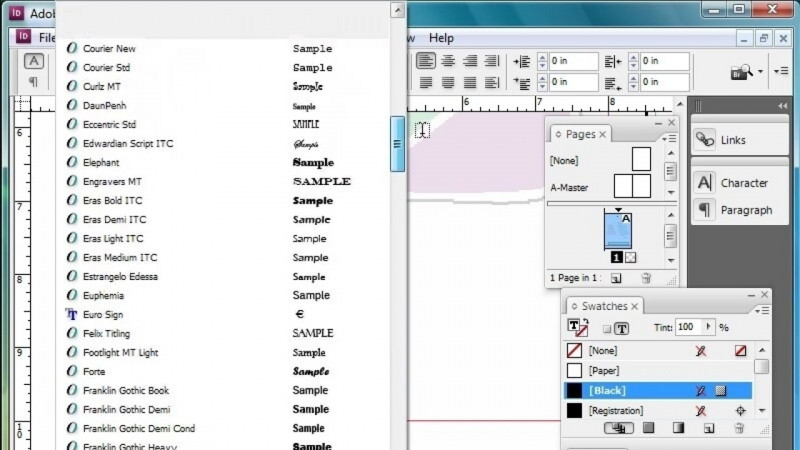Switch to Pages tab

[581, 134]
